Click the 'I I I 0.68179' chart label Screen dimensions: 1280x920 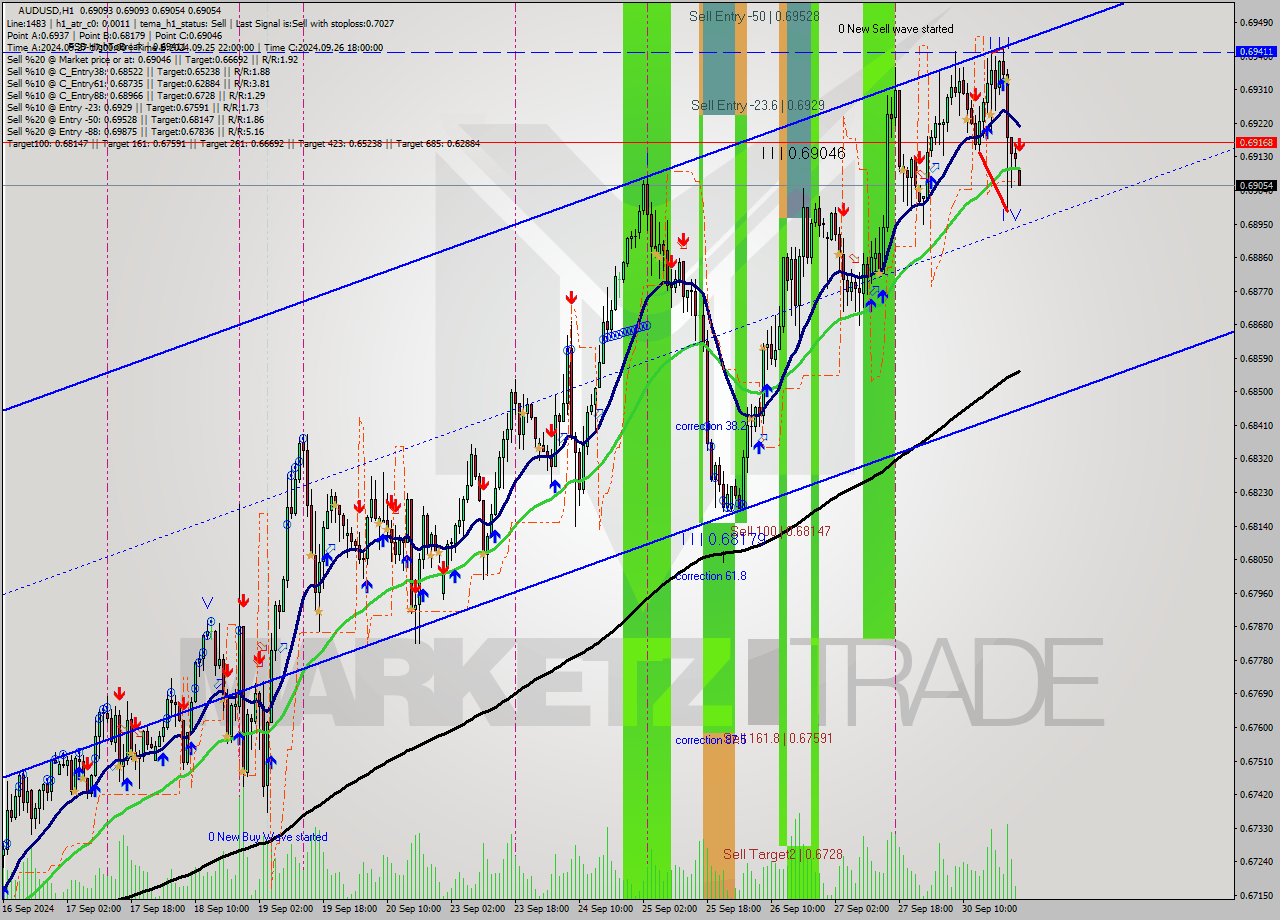(x=723, y=539)
